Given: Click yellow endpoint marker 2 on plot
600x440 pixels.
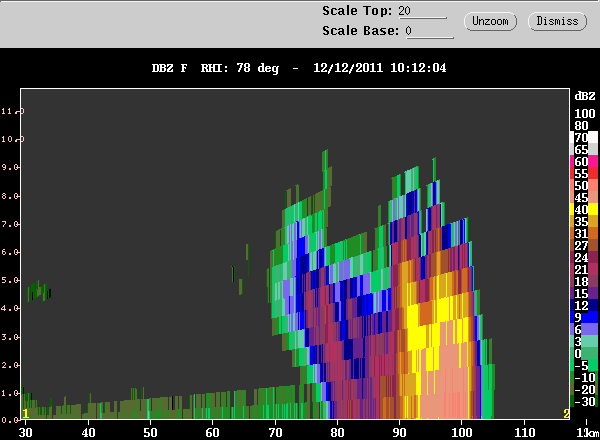Looking at the screenshot, I should (x=566, y=414).
